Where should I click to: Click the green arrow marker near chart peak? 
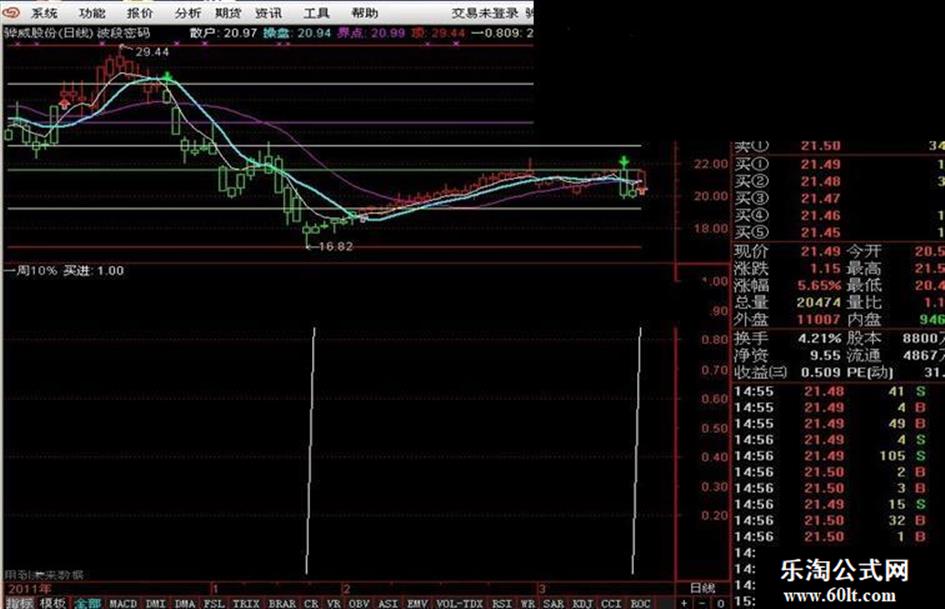point(167,78)
